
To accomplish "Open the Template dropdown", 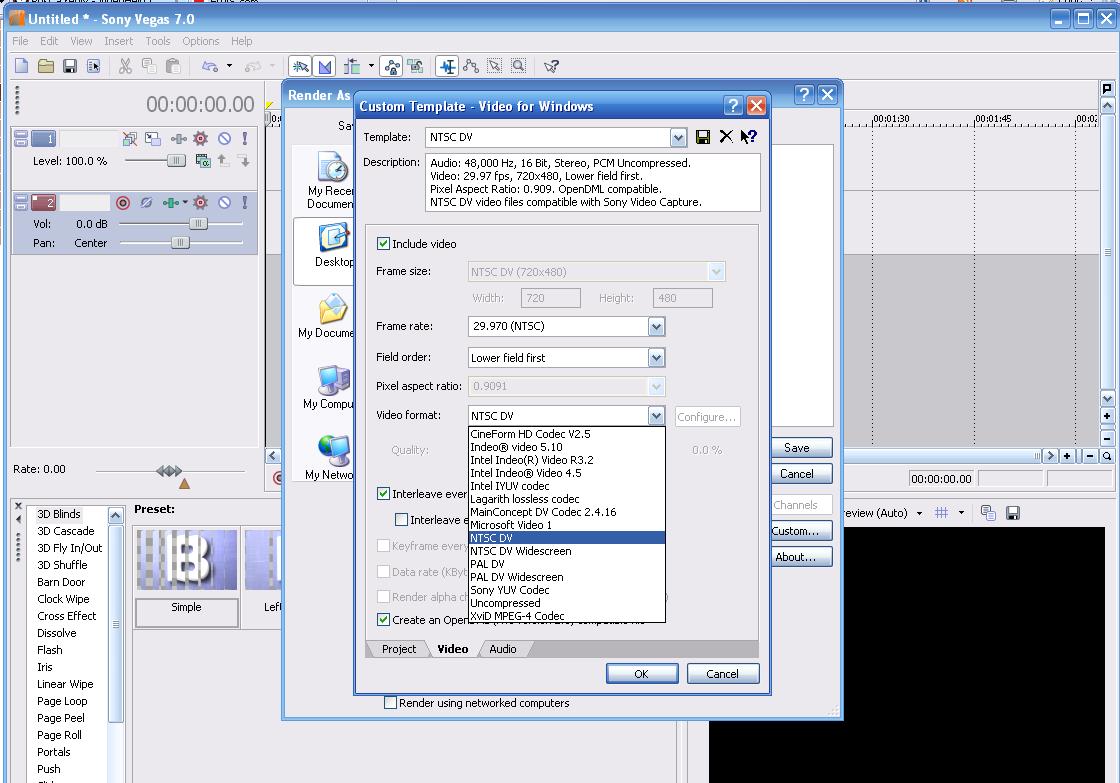I will pos(678,137).
